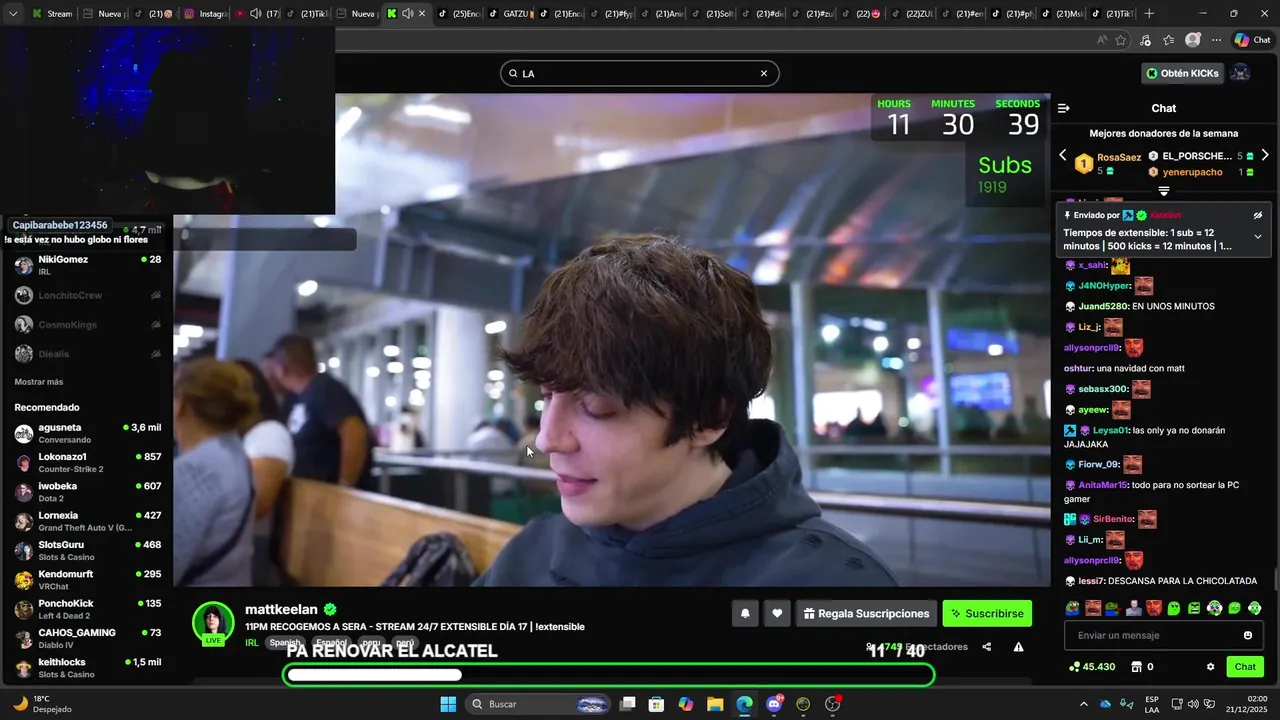This screenshot has height=720, width=1280.
Task: Open NikiGomez channel in sidebar
Action: click(87, 266)
